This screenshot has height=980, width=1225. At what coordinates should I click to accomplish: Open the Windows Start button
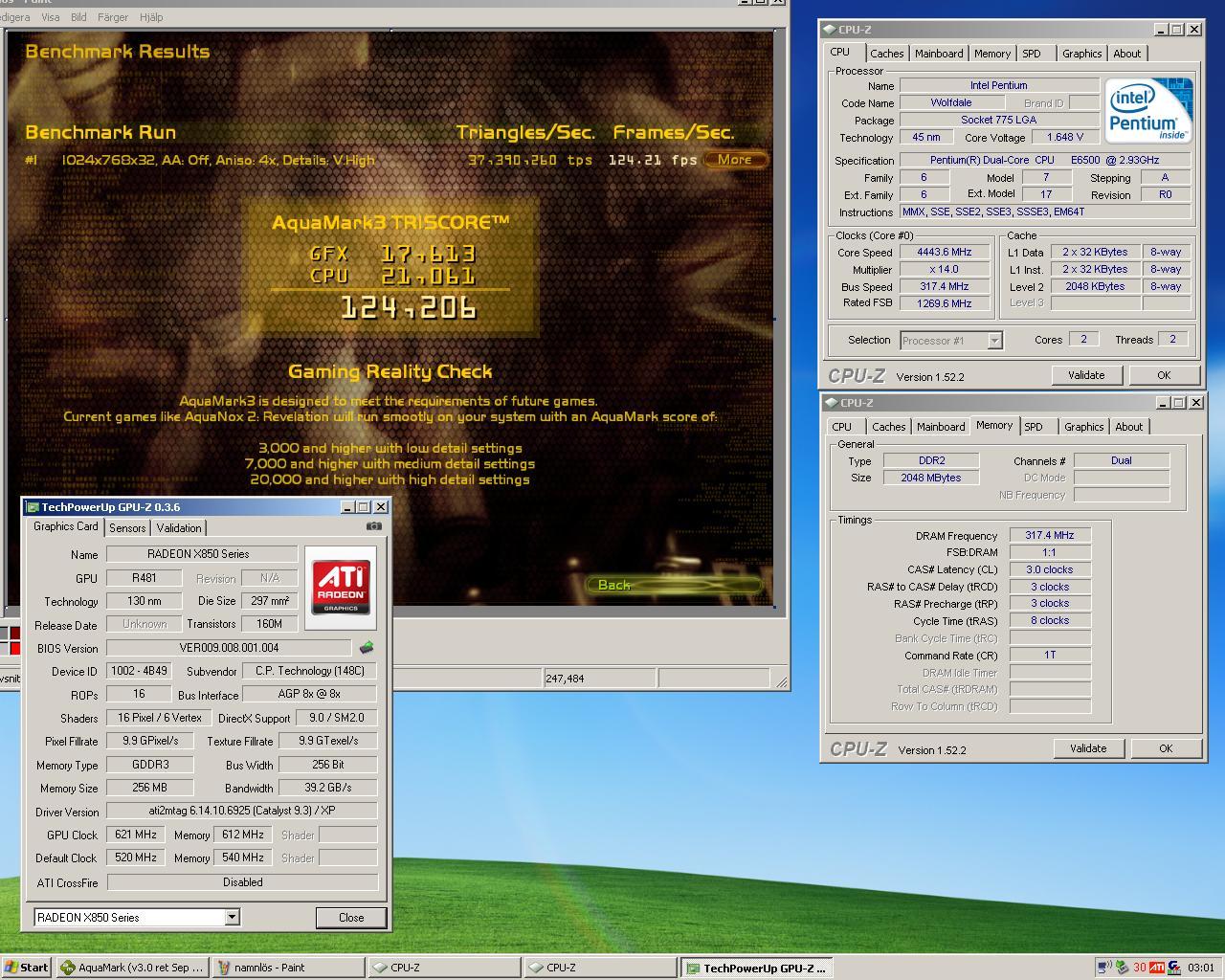(x=27, y=968)
